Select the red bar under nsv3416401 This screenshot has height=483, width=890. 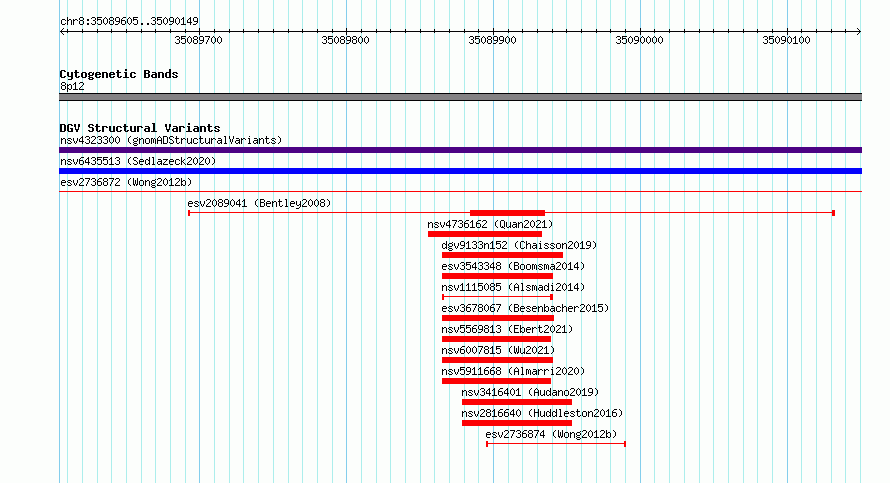point(517,402)
